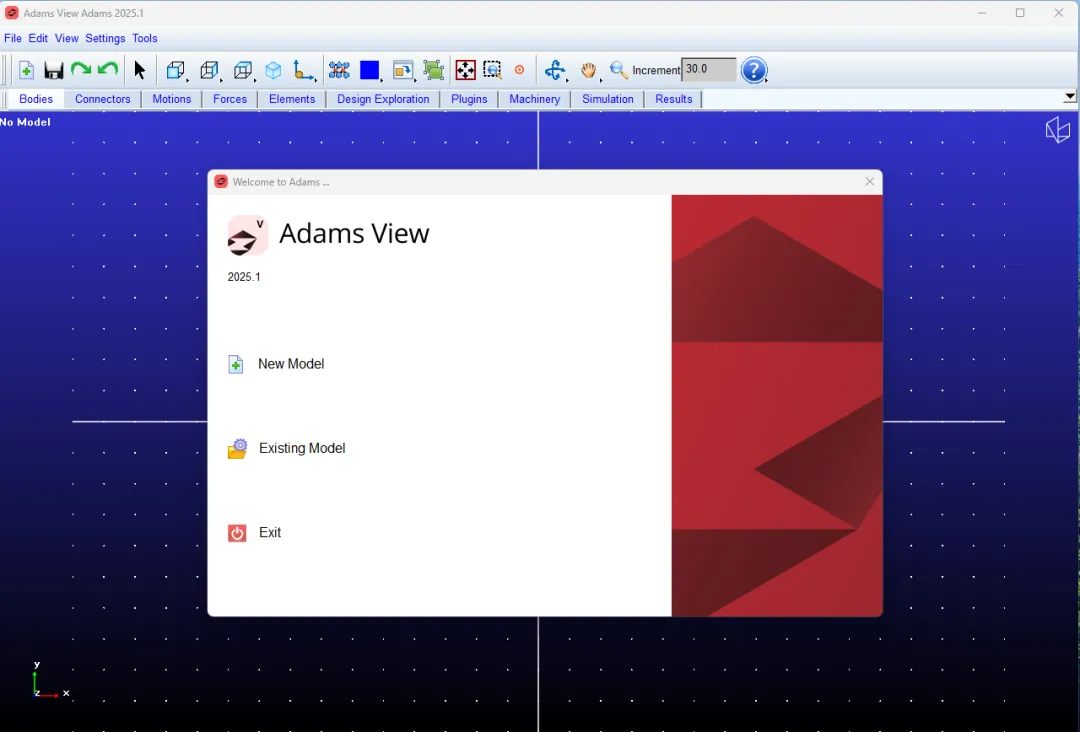This screenshot has width=1080, height=732.
Task: Select the black arrow pointer tool
Action: pos(140,70)
